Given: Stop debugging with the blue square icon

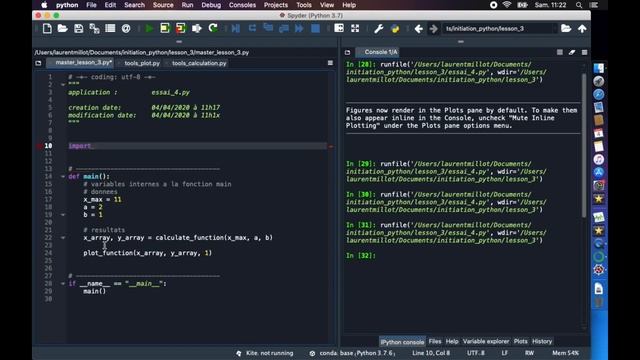Looking at the screenshot, I should pyautogui.click(x=315, y=29).
